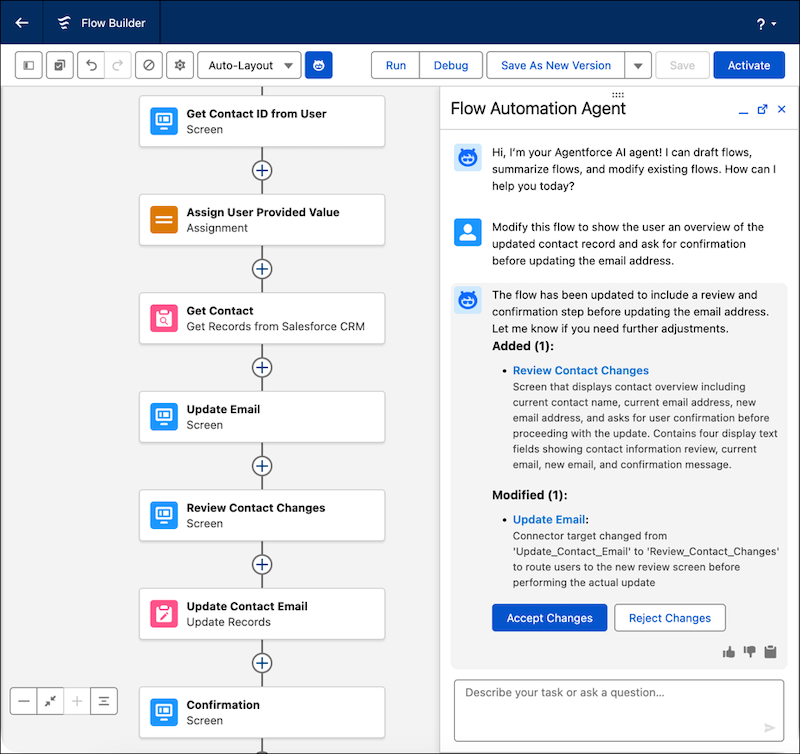Open the Auto-Layout dropdown
This screenshot has height=754, width=800.
pos(249,65)
